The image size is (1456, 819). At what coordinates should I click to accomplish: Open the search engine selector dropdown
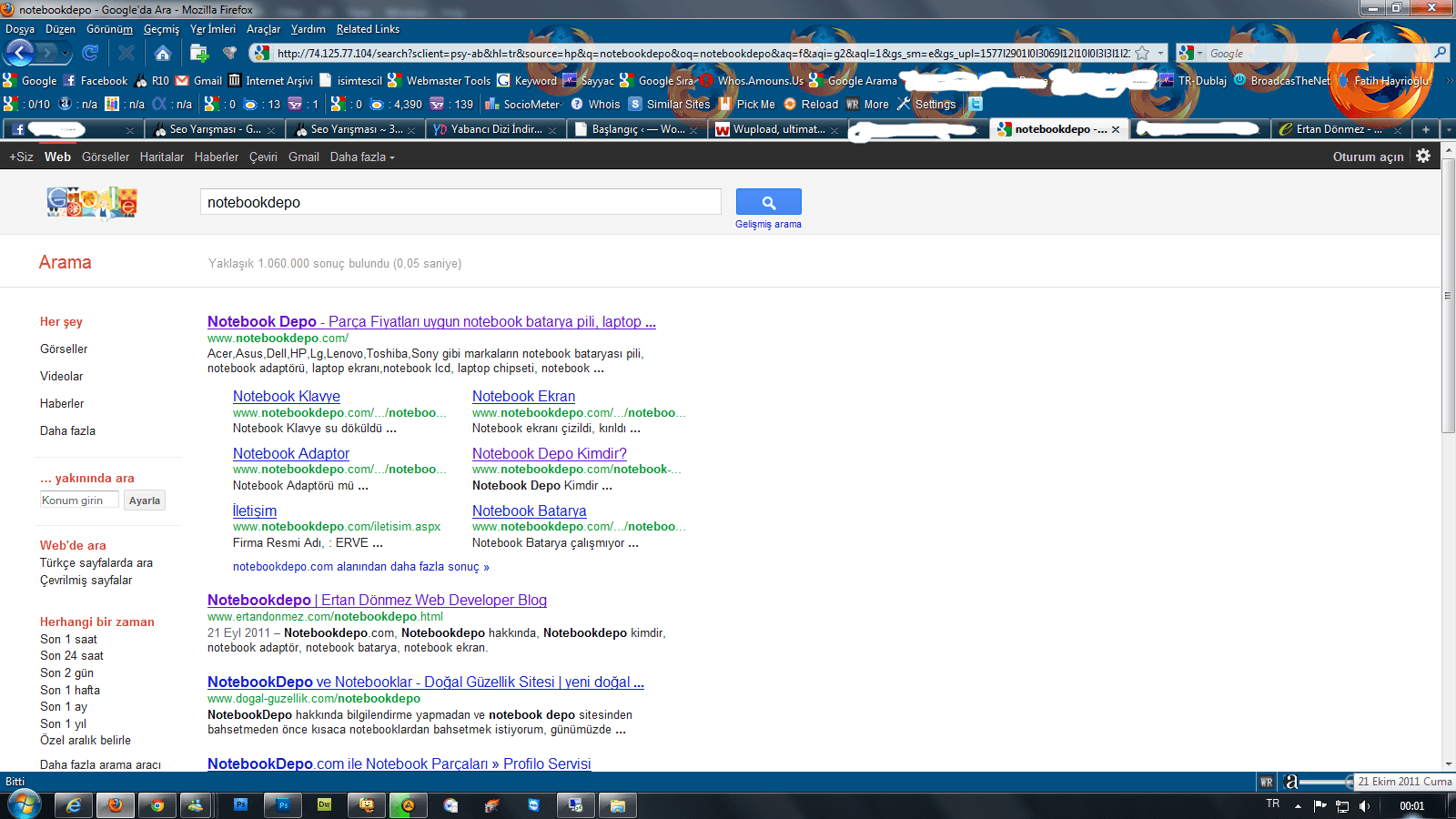[1199, 54]
